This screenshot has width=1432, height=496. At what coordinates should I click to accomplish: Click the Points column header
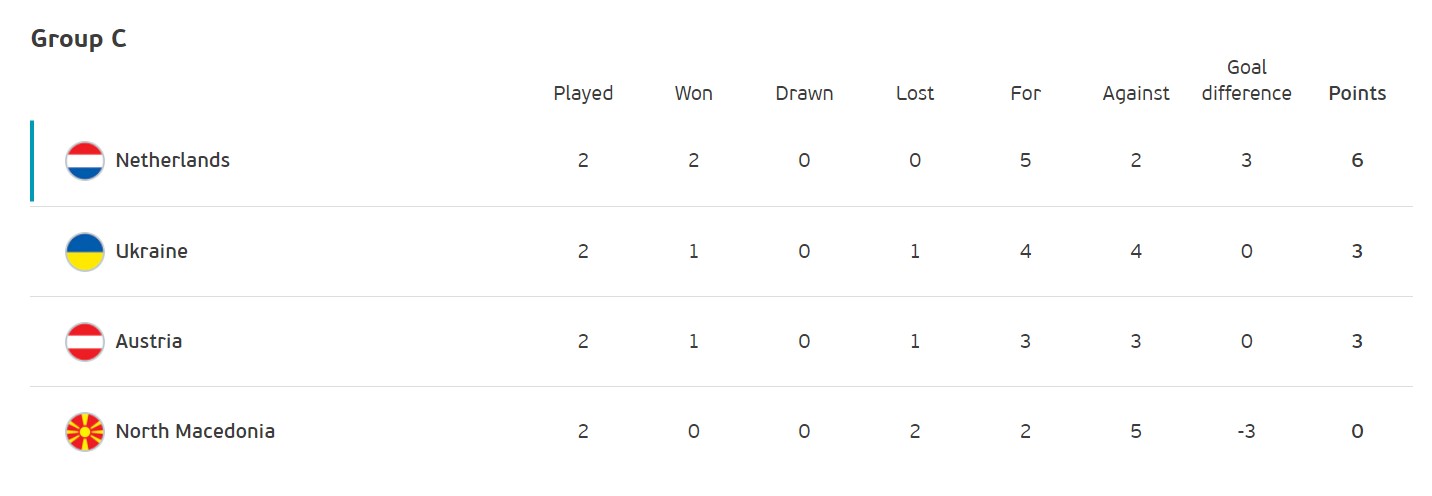click(x=1357, y=93)
